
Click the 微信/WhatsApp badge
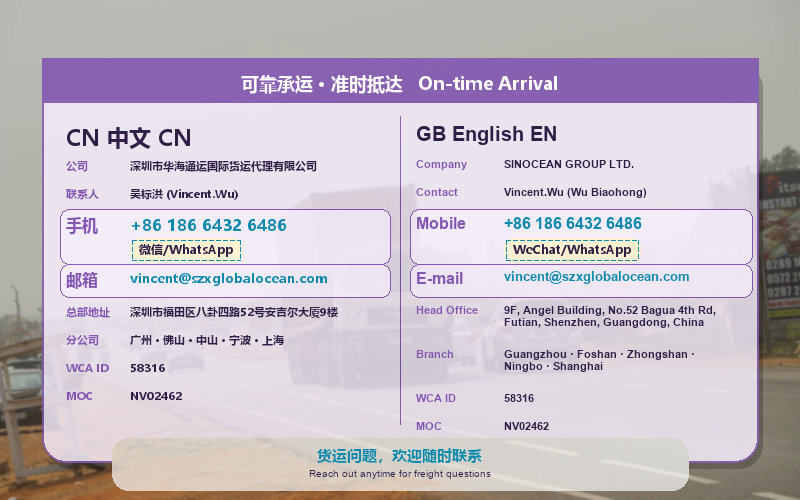coord(186,250)
